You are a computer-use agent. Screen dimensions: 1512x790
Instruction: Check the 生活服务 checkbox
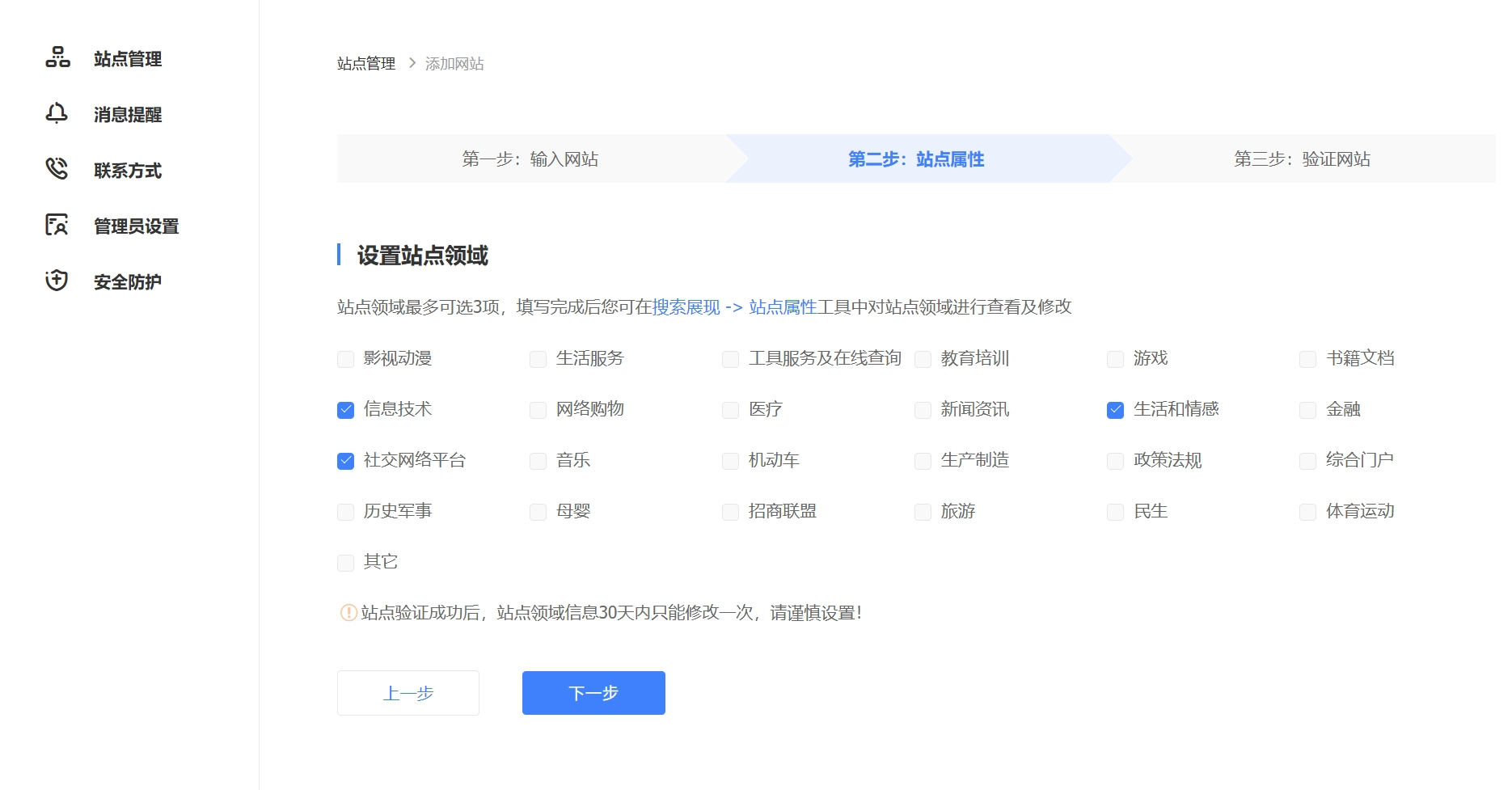(538, 359)
